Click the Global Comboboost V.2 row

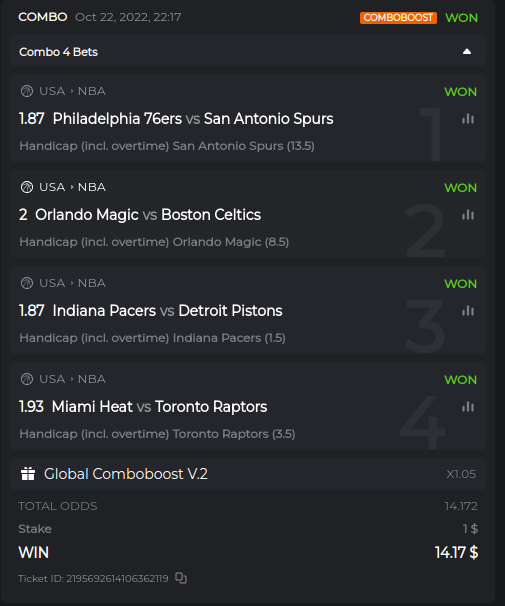click(248, 474)
